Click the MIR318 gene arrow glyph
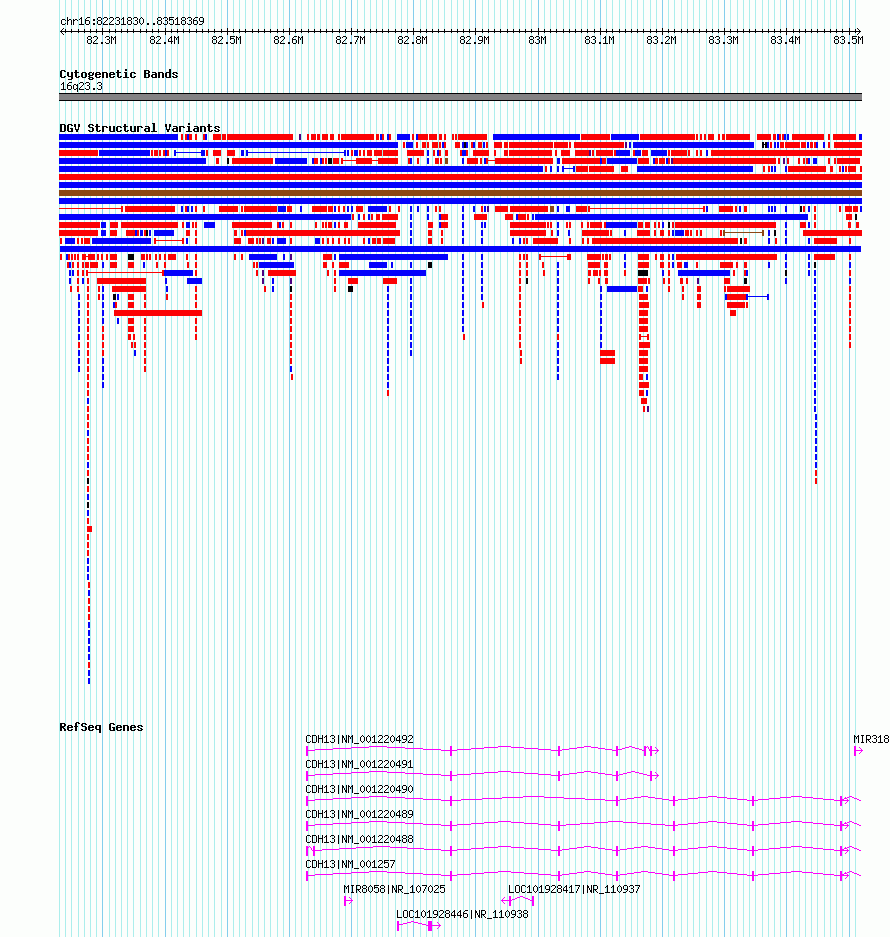 click(x=858, y=751)
